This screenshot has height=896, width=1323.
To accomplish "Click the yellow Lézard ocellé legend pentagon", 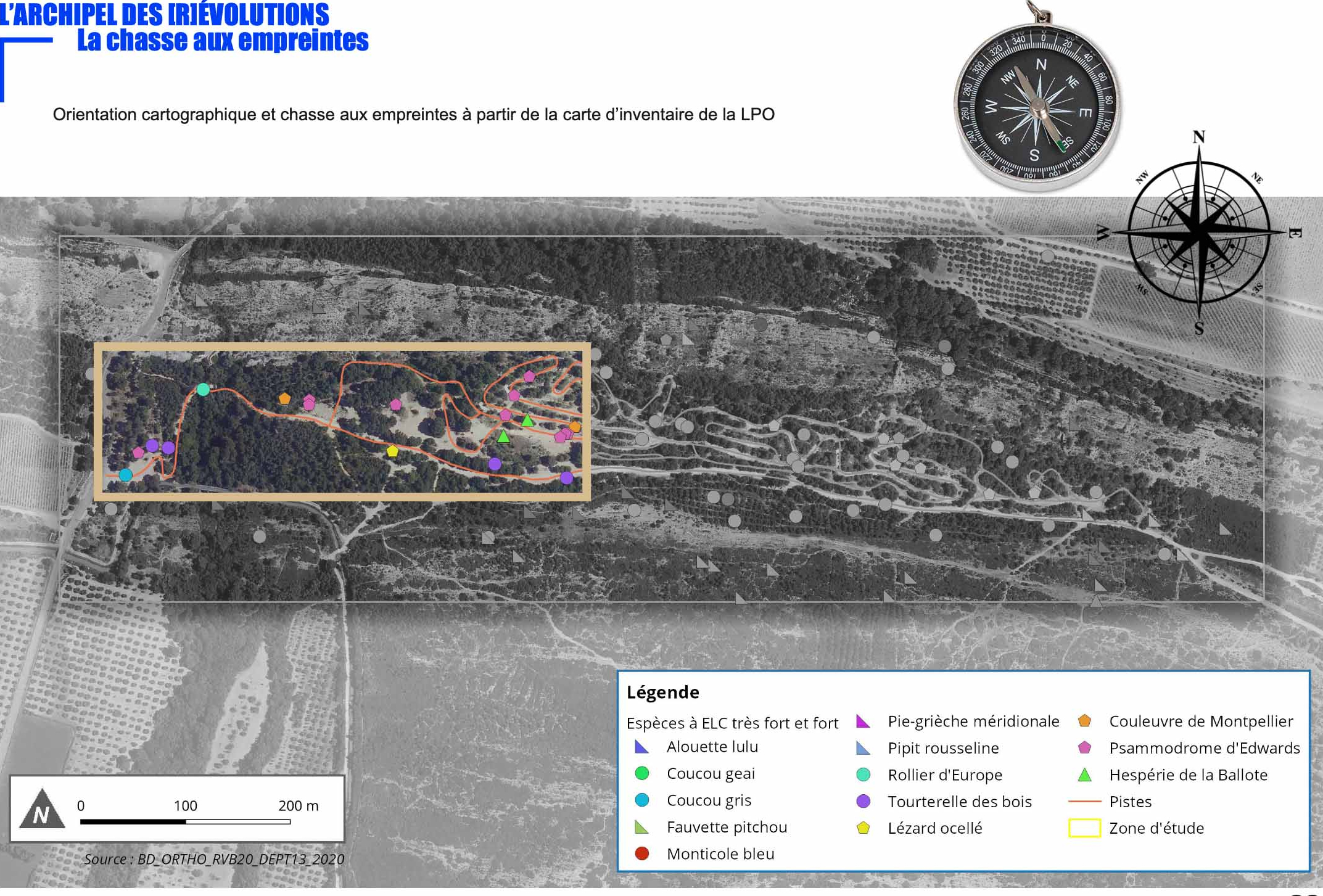I will 863,828.
